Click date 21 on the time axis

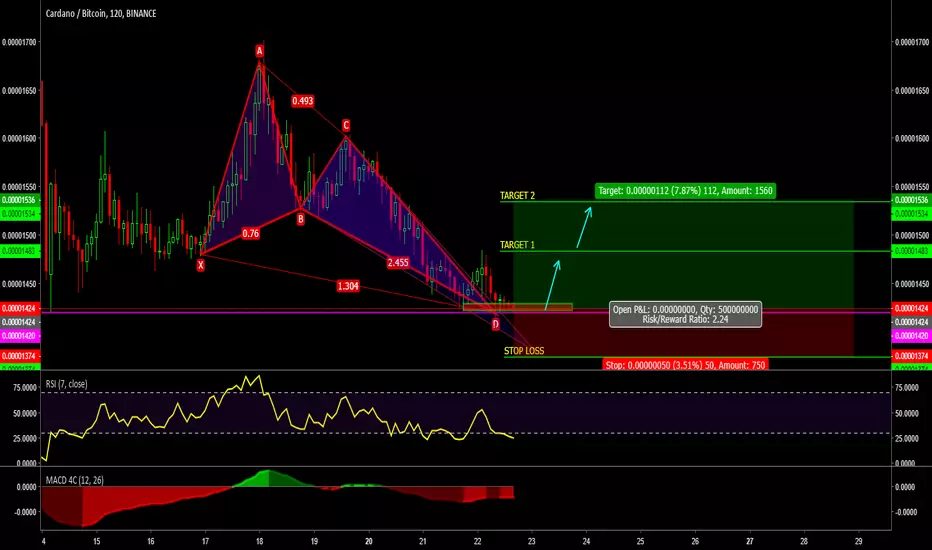coord(423,541)
